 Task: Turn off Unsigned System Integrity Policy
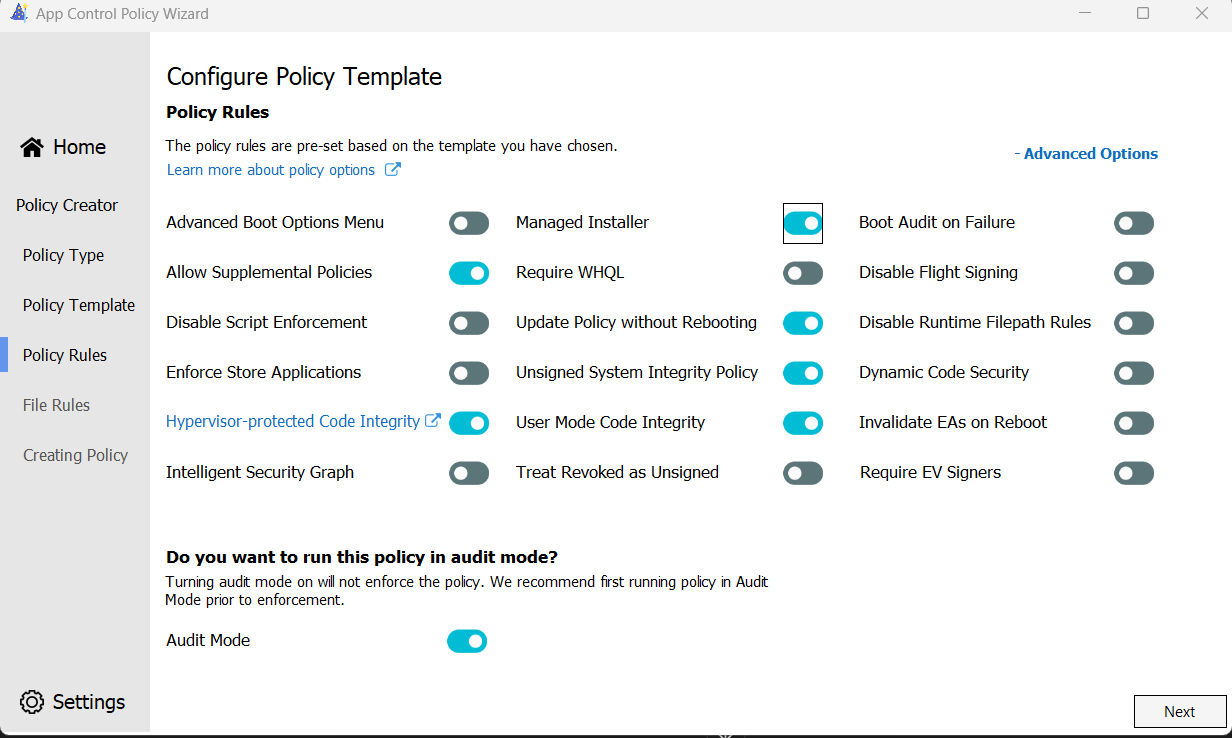tap(803, 373)
